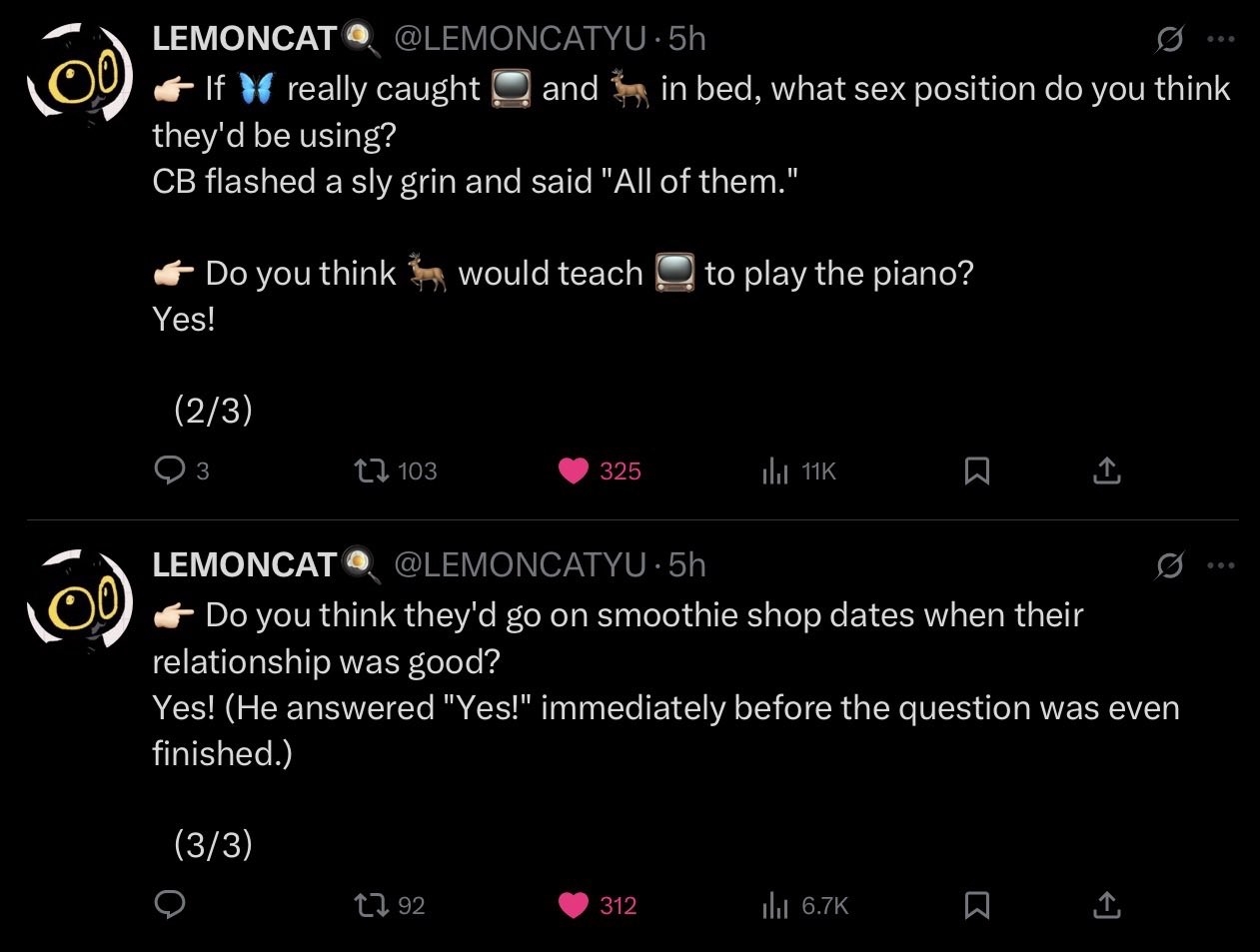Reply to the (2/3) tweet
This screenshot has width=1260, height=952.
tap(170, 471)
